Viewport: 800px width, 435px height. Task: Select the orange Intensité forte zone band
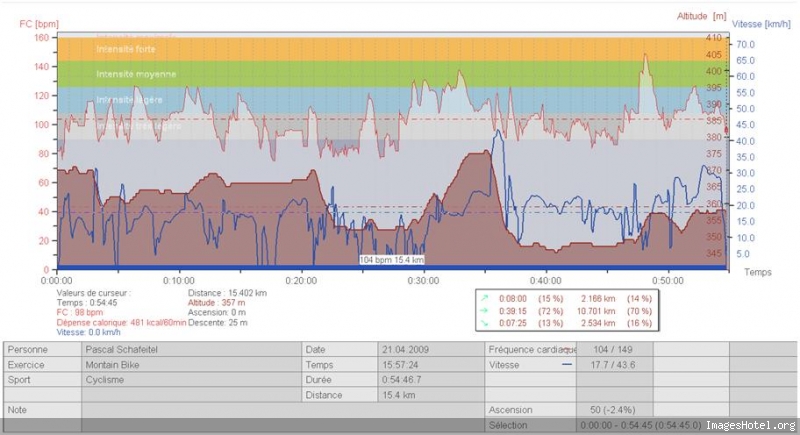tap(392, 49)
